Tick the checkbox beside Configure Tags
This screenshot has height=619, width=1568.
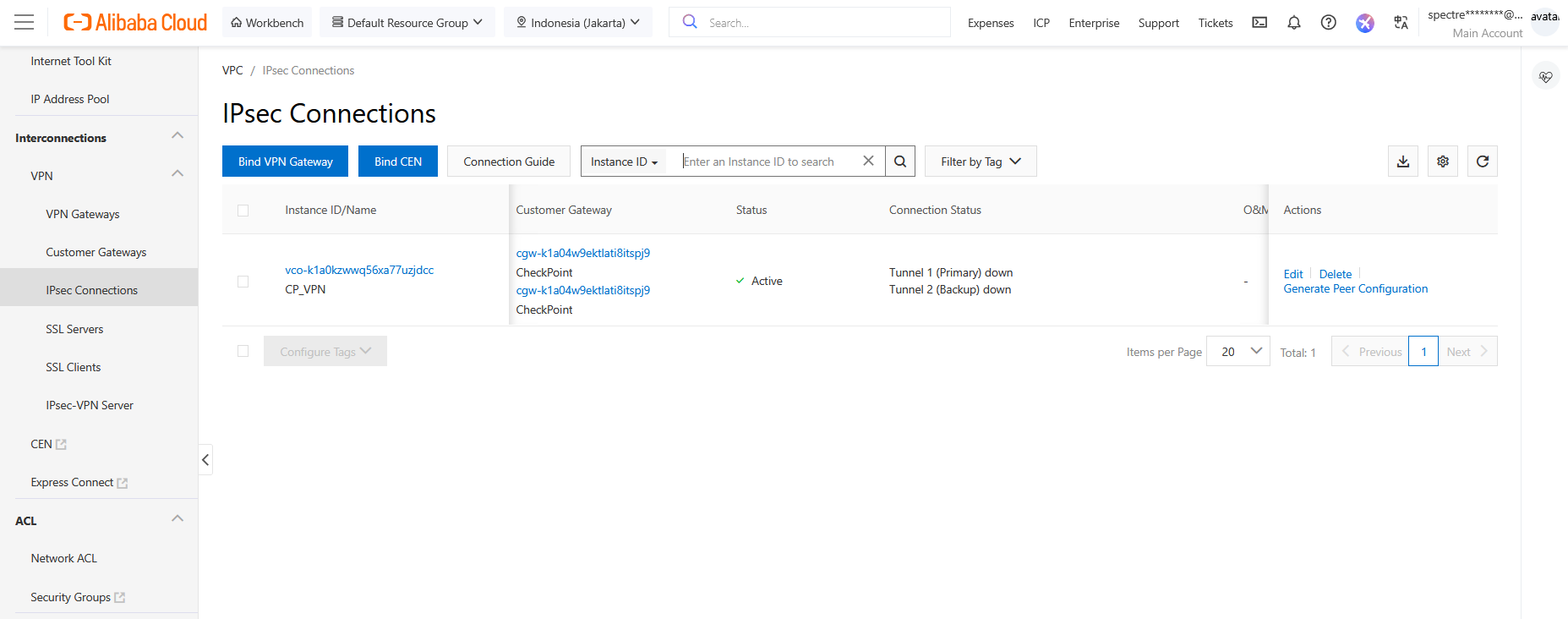243,351
